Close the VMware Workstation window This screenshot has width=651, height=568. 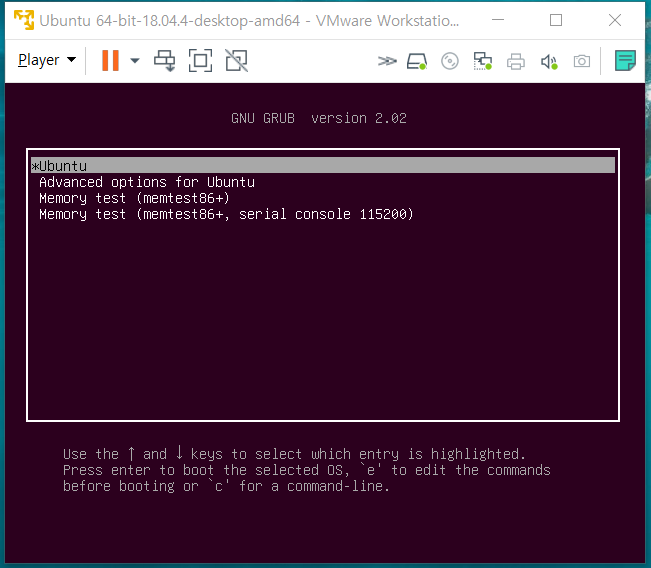click(615, 20)
